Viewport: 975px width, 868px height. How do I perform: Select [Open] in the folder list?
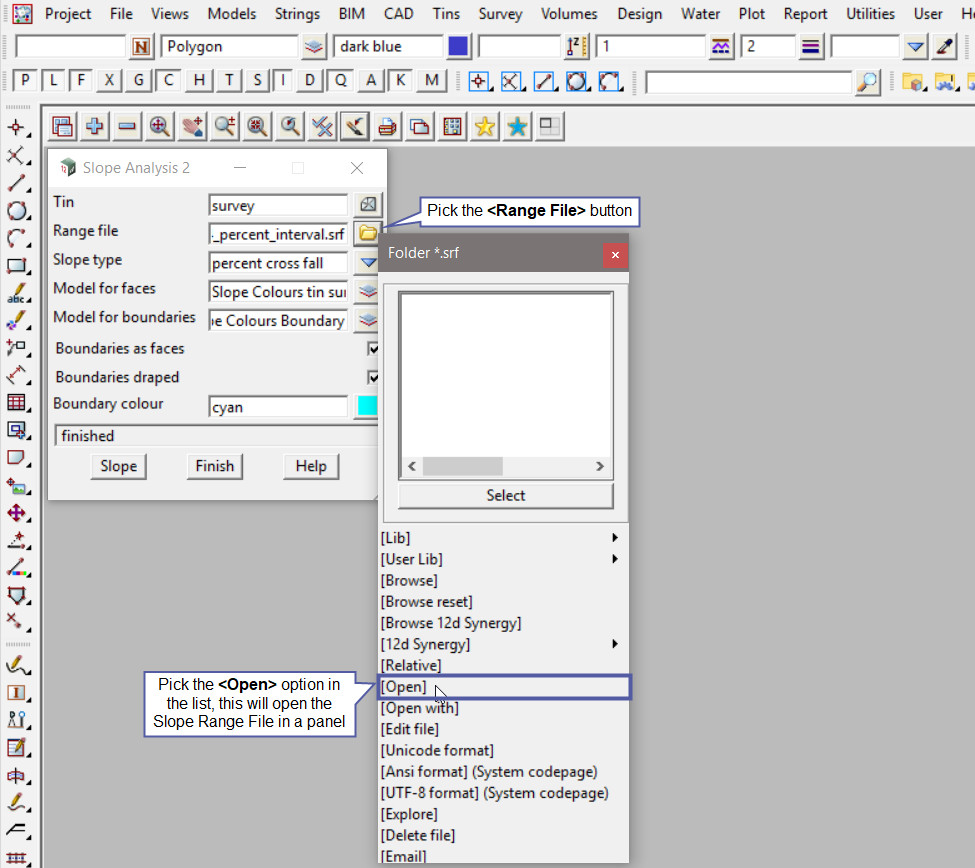point(404,687)
